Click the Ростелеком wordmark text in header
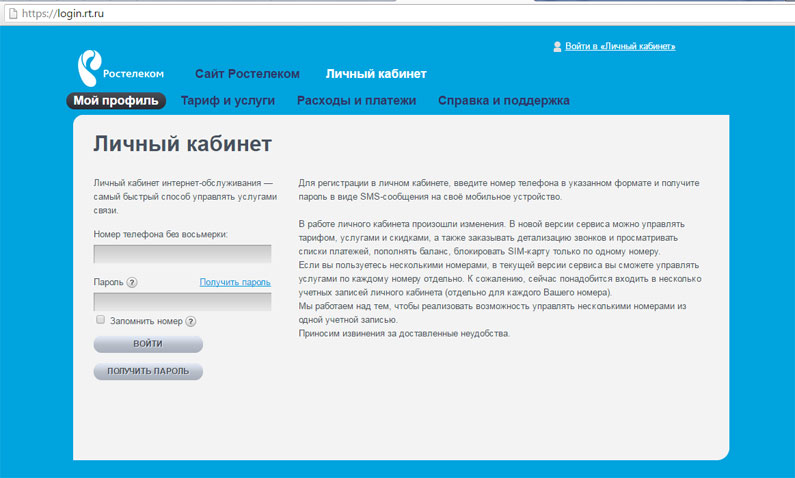 pyautogui.click(x=133, y=74)
